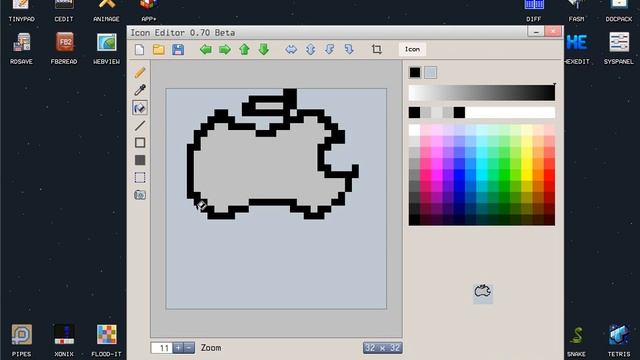Increase zoom with the plus button
This screenshot has width=640, height=360.
pos(178,348)
